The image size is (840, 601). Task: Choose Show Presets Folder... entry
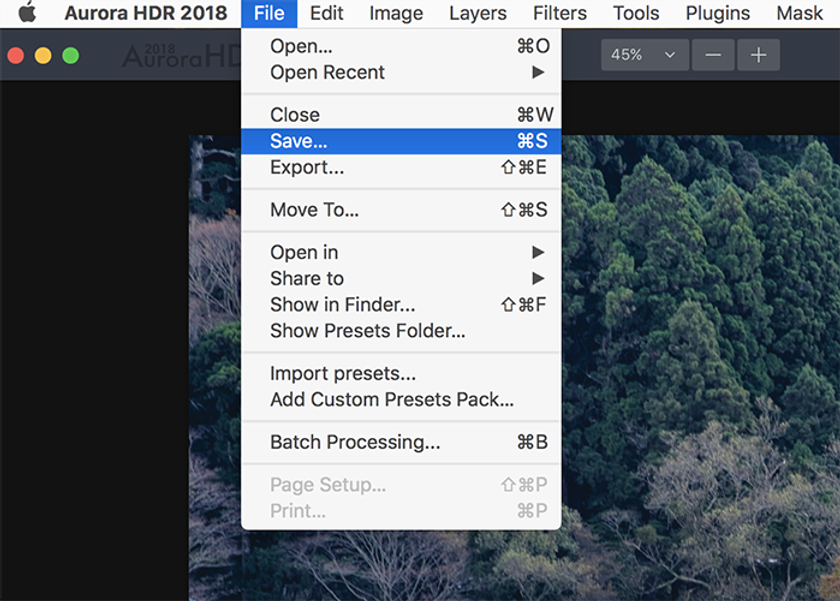click(x=401, y=331)
